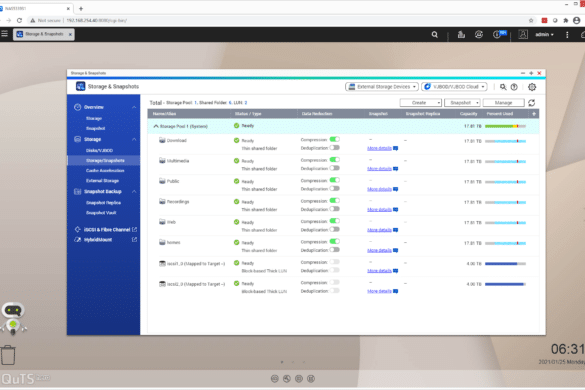Open HybridMount from the sidebar
The width and height of the screenshot is (585, 390).
pos(98,240)
